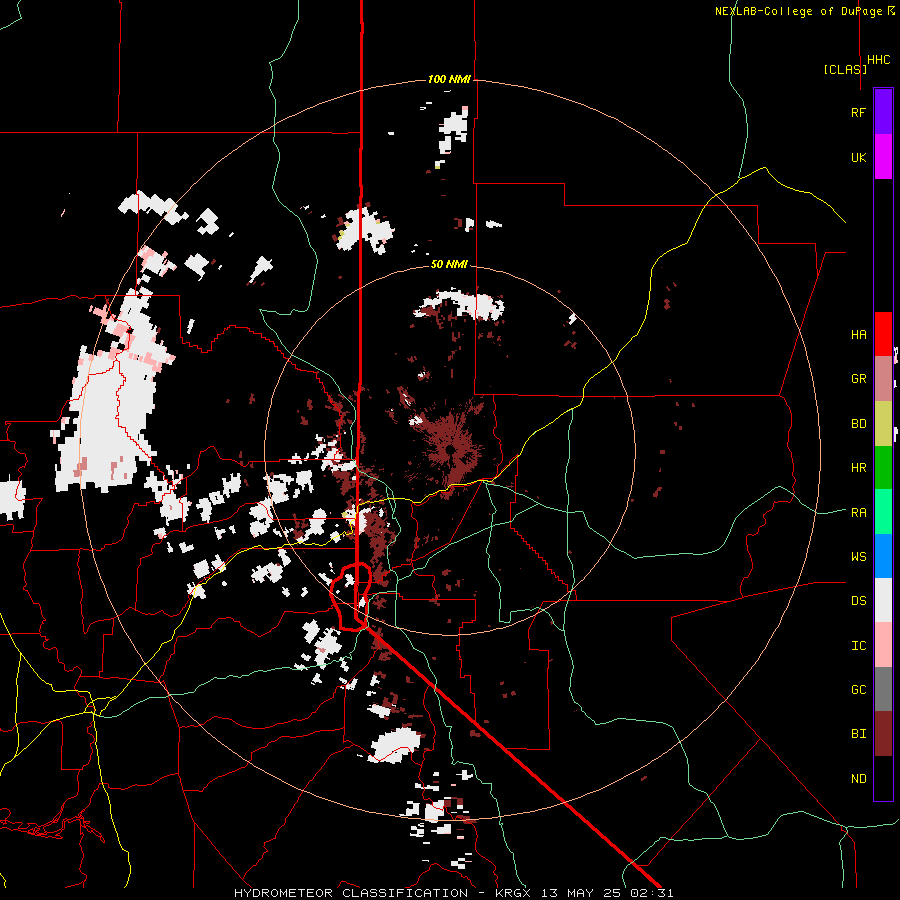Click the DS legend label
900x900 pixels.
[x=858, y=601]
